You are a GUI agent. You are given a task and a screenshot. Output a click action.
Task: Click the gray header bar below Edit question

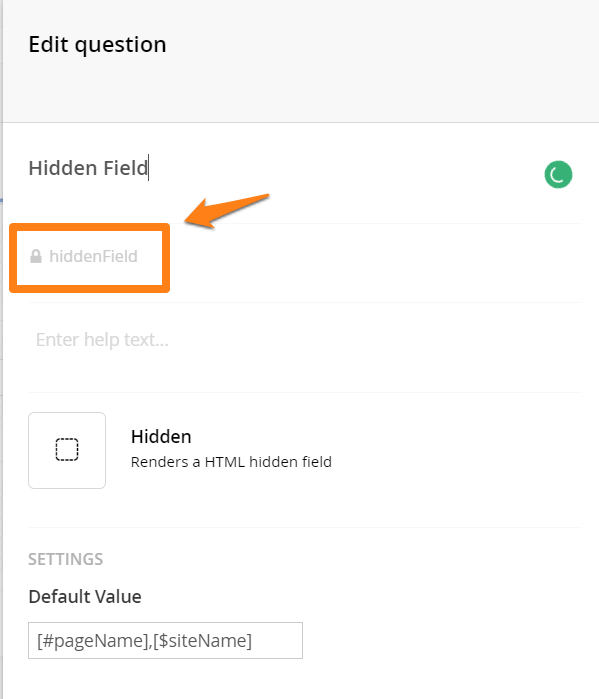click(x=301, y=96)
